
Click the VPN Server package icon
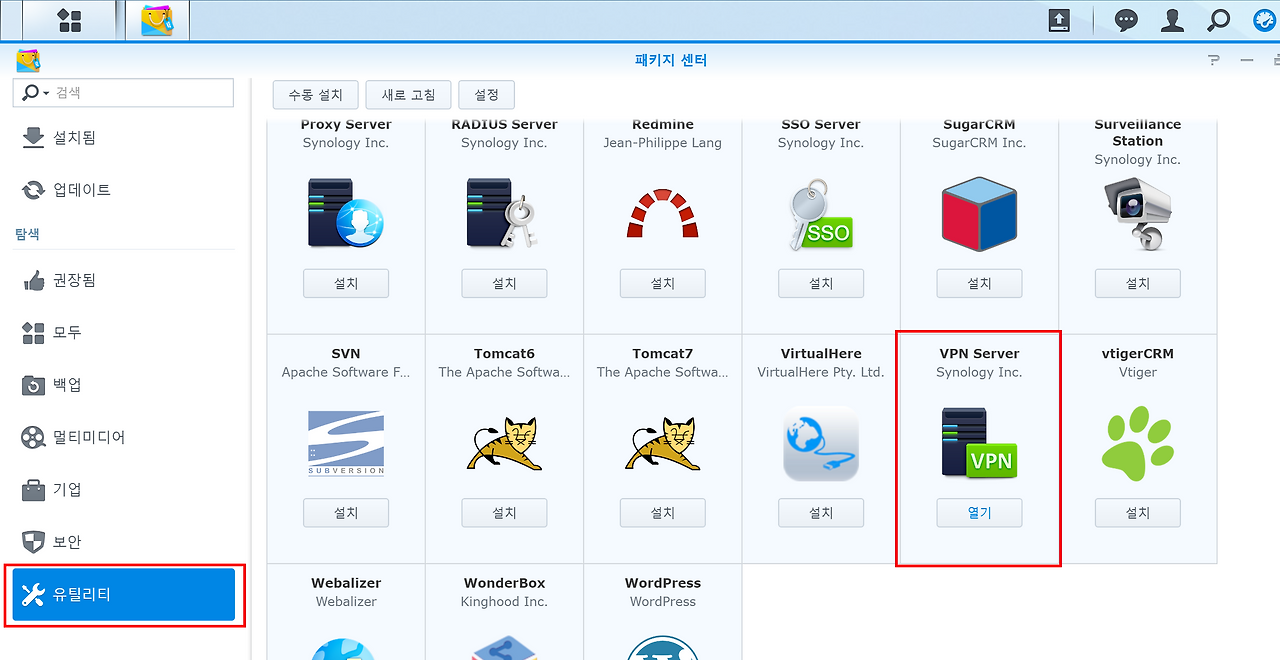coord(979,442)
